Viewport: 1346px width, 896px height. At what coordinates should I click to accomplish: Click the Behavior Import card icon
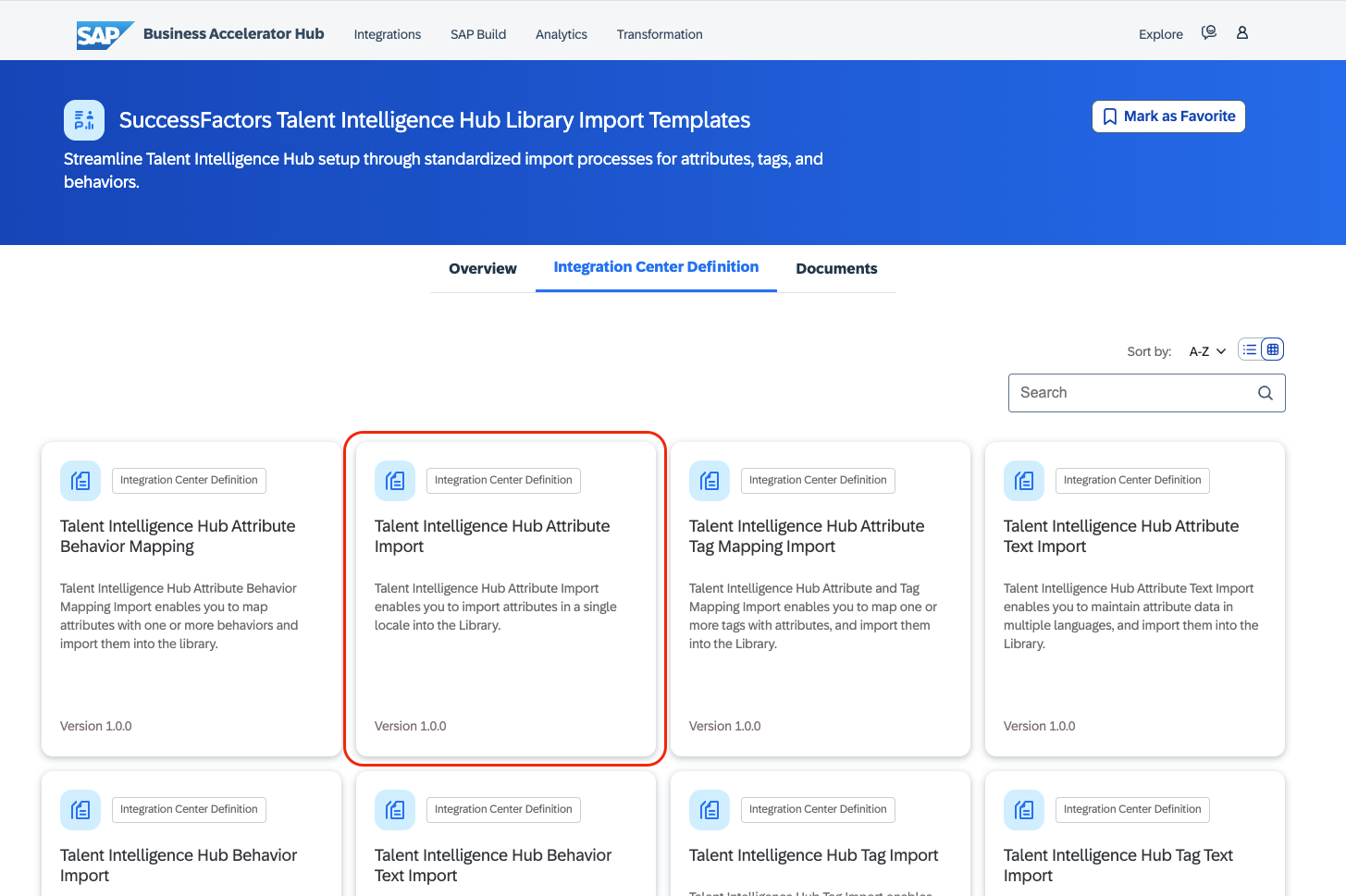pos(80,810)
